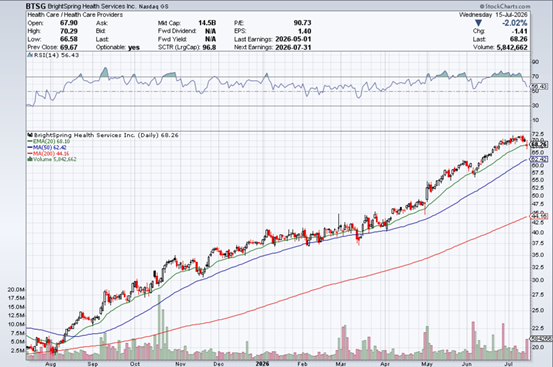Click the RSI 56.43 value tag on right axis
This screenshot has width=553, height=367.
(x=539, y=86)
